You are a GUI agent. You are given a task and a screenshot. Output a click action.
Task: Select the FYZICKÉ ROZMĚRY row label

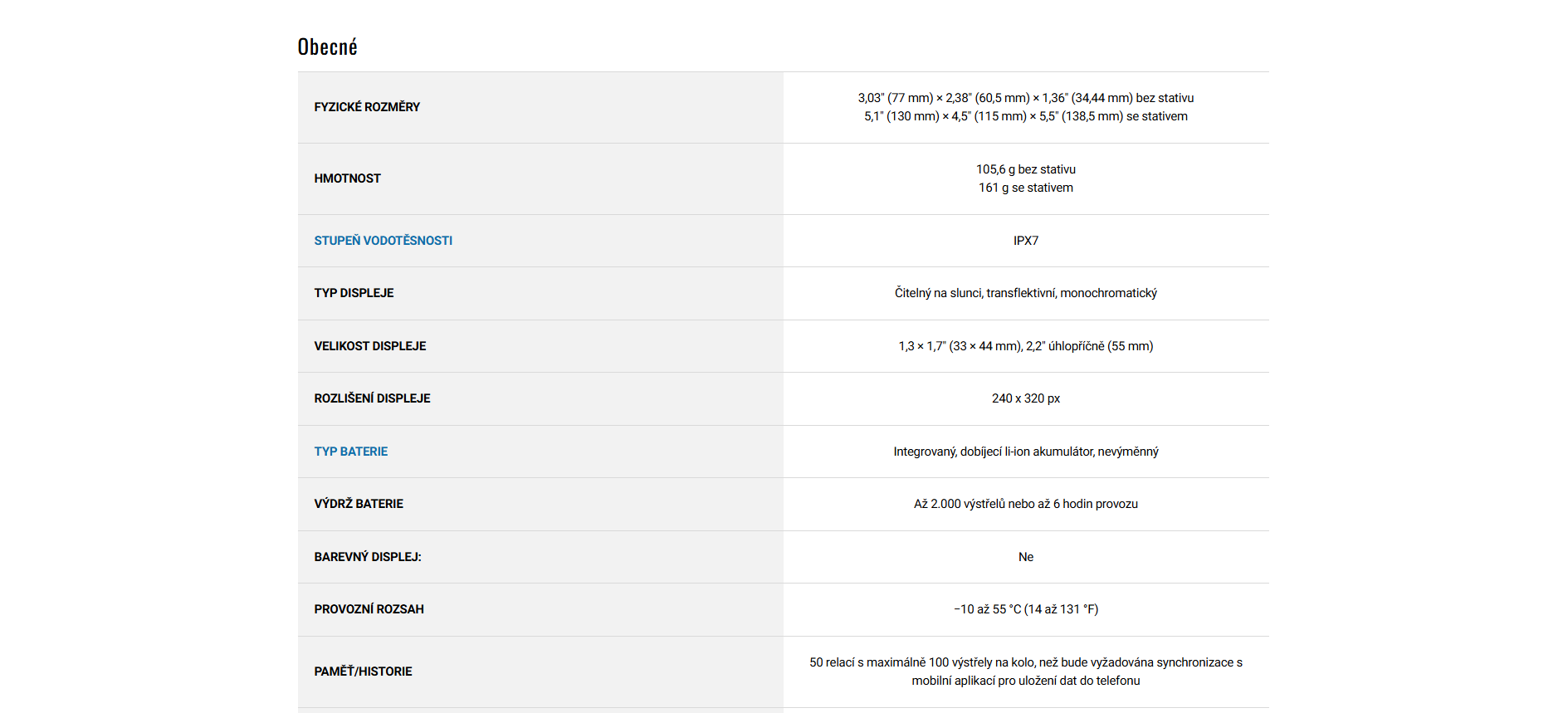pos(367,107)
